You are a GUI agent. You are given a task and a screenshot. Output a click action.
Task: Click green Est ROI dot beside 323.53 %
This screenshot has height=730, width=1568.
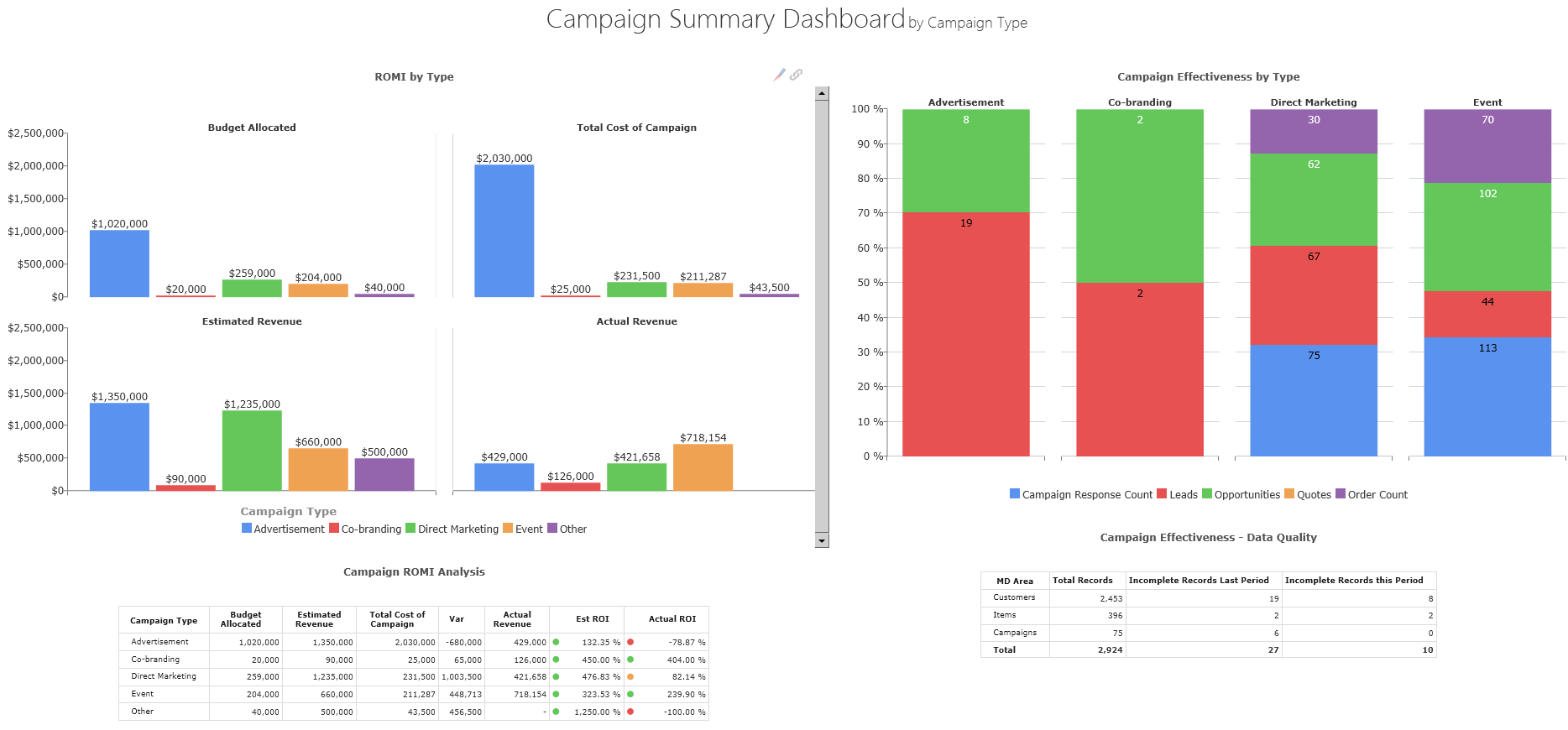tap(556, 694)
